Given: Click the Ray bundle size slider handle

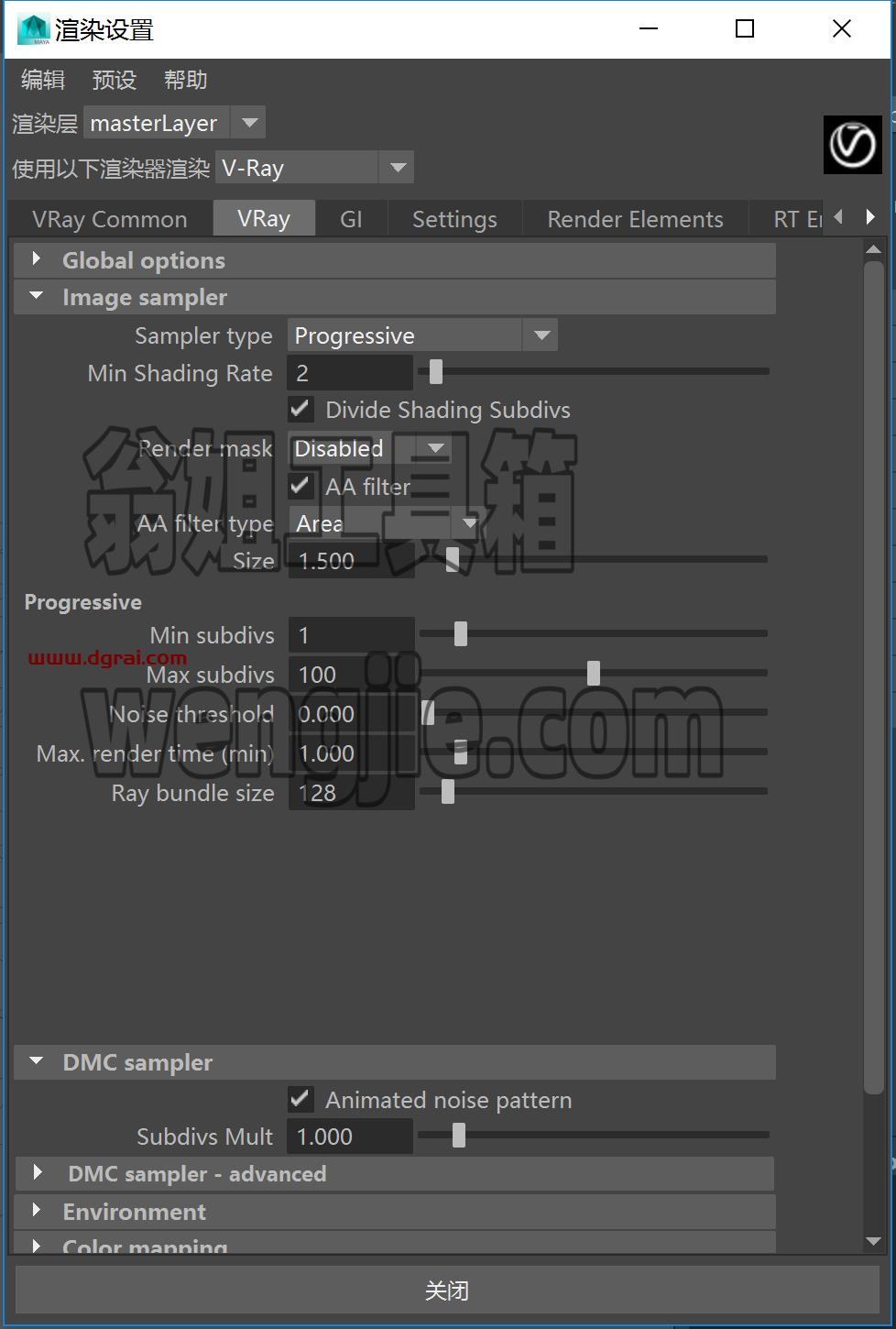Looking at the screenshot, I should pos(448,791).
